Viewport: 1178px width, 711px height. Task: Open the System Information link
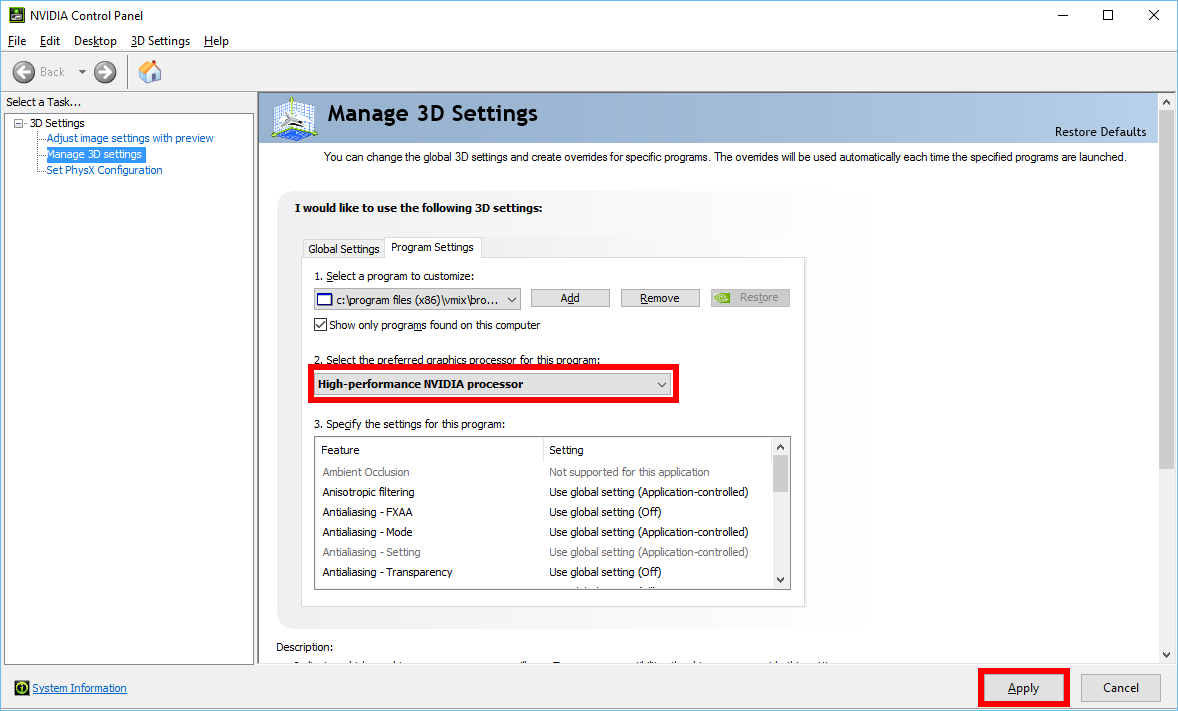point(79,688)
